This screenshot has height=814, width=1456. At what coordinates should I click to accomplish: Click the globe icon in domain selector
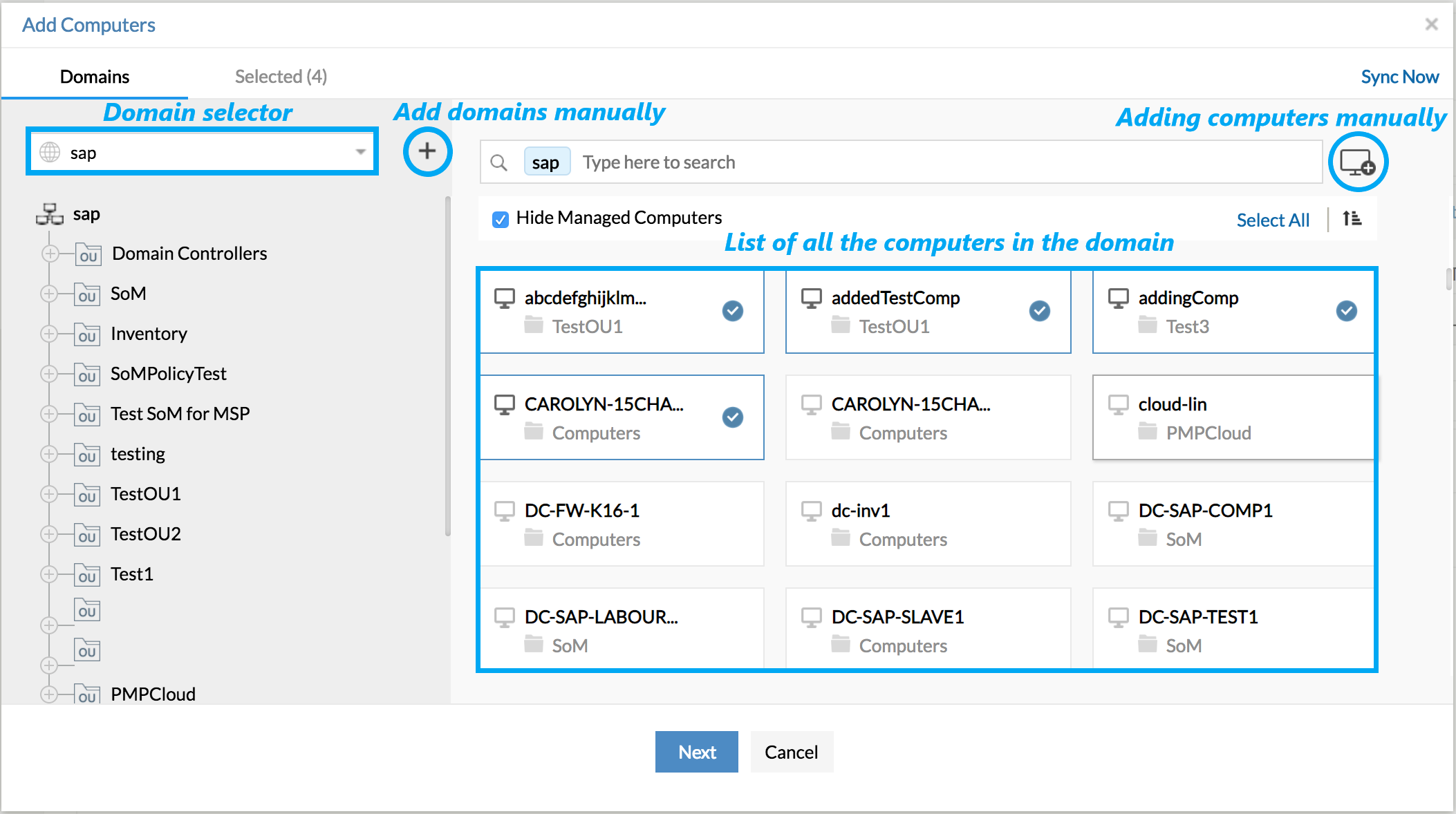tap(50, 152)
